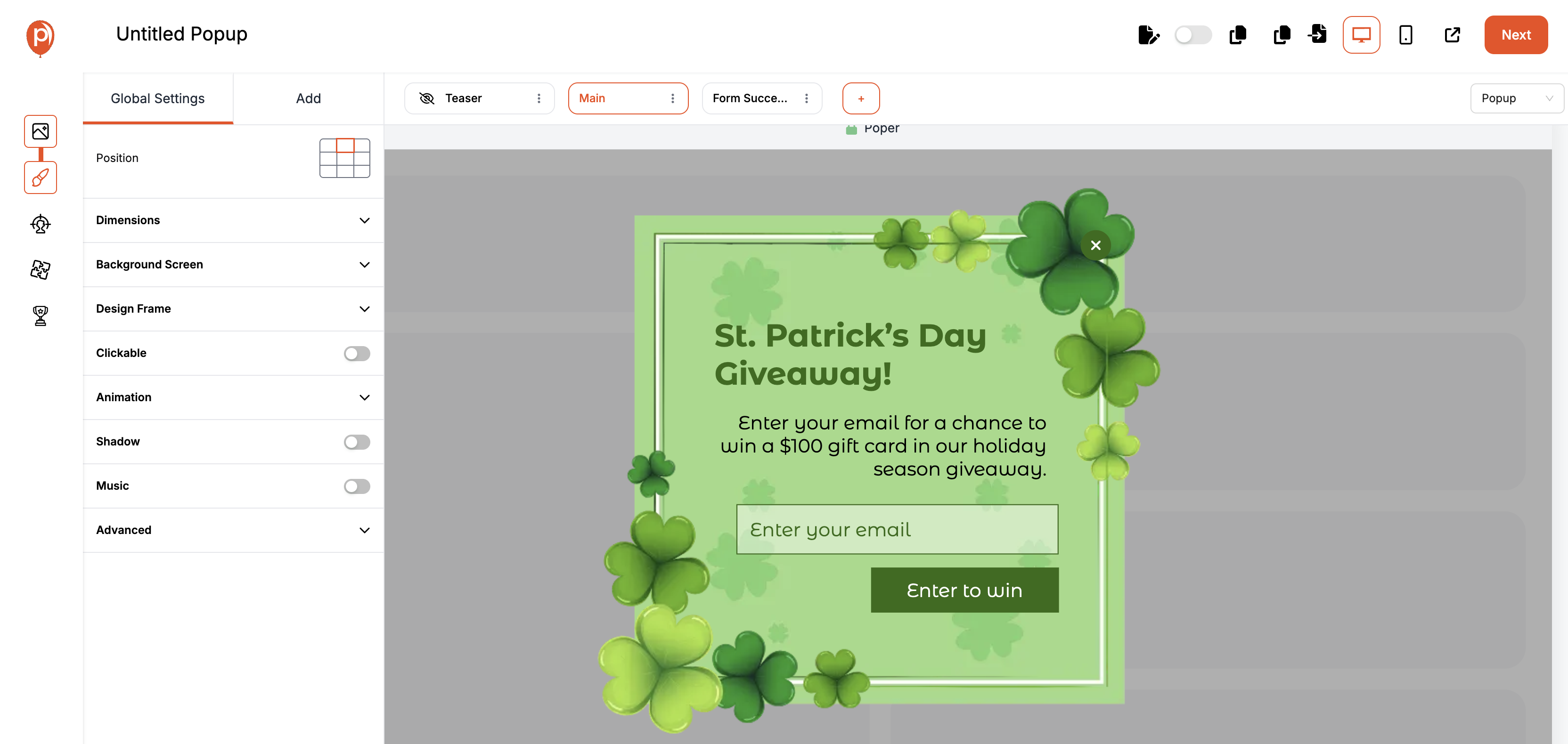Click the Enter your email field

tap(897, 529)
